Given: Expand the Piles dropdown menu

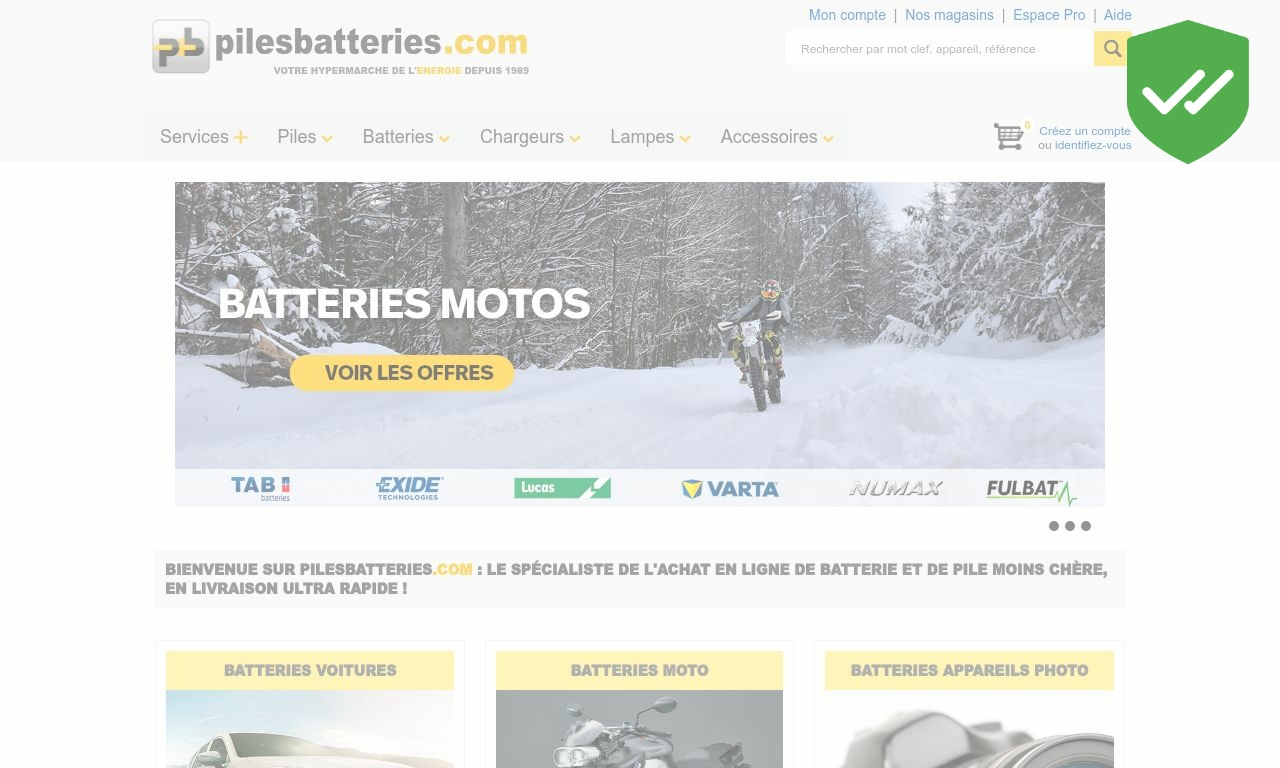Looking at the screenshot, I should point(305,137).
